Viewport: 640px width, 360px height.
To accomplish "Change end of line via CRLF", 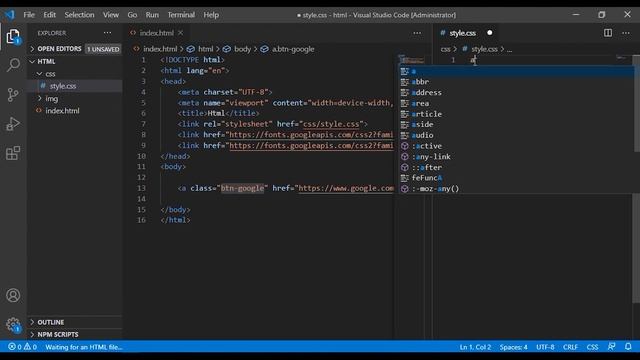I will click(570, 347).
